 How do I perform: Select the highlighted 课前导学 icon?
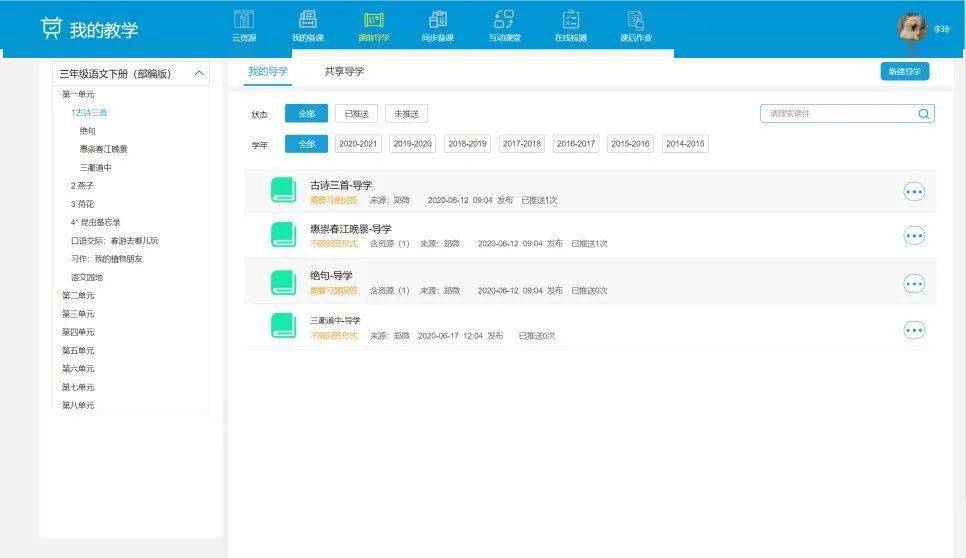coord(373,20)
